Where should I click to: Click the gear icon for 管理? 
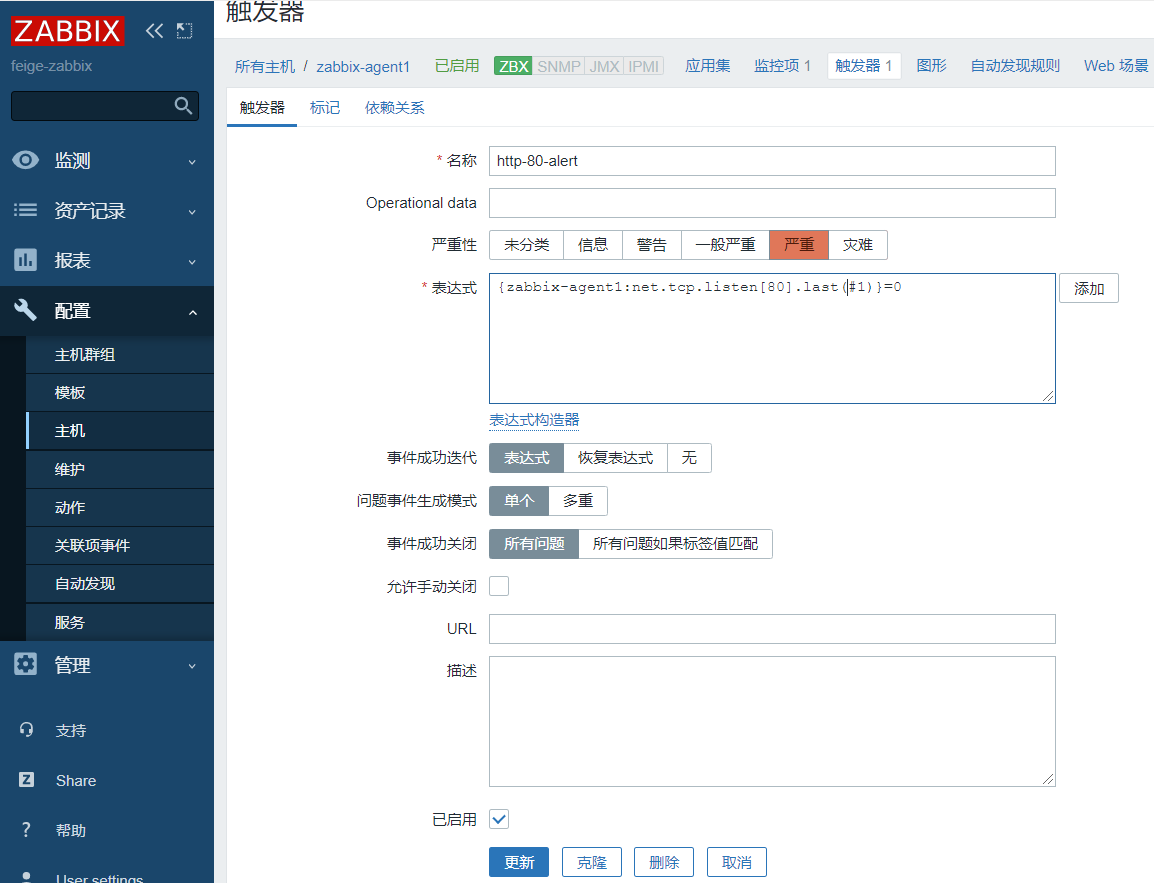[x=26, y=664]
